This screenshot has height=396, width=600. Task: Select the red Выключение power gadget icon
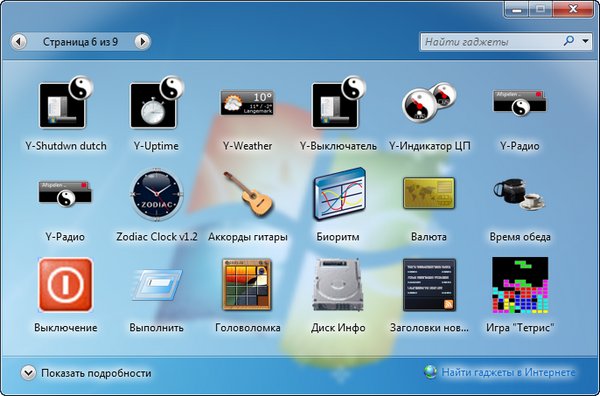tap(65, 285)
